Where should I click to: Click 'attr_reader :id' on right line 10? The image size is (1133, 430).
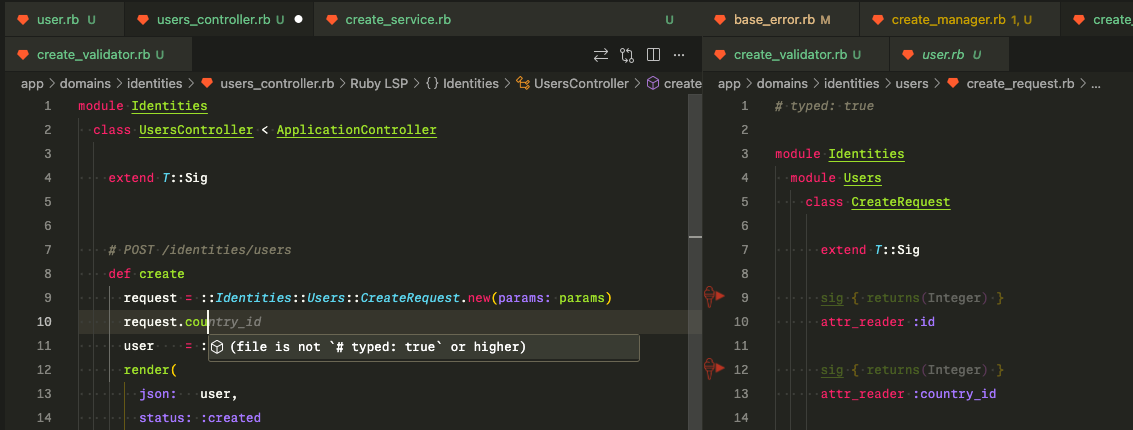click(x=878, y=322)
